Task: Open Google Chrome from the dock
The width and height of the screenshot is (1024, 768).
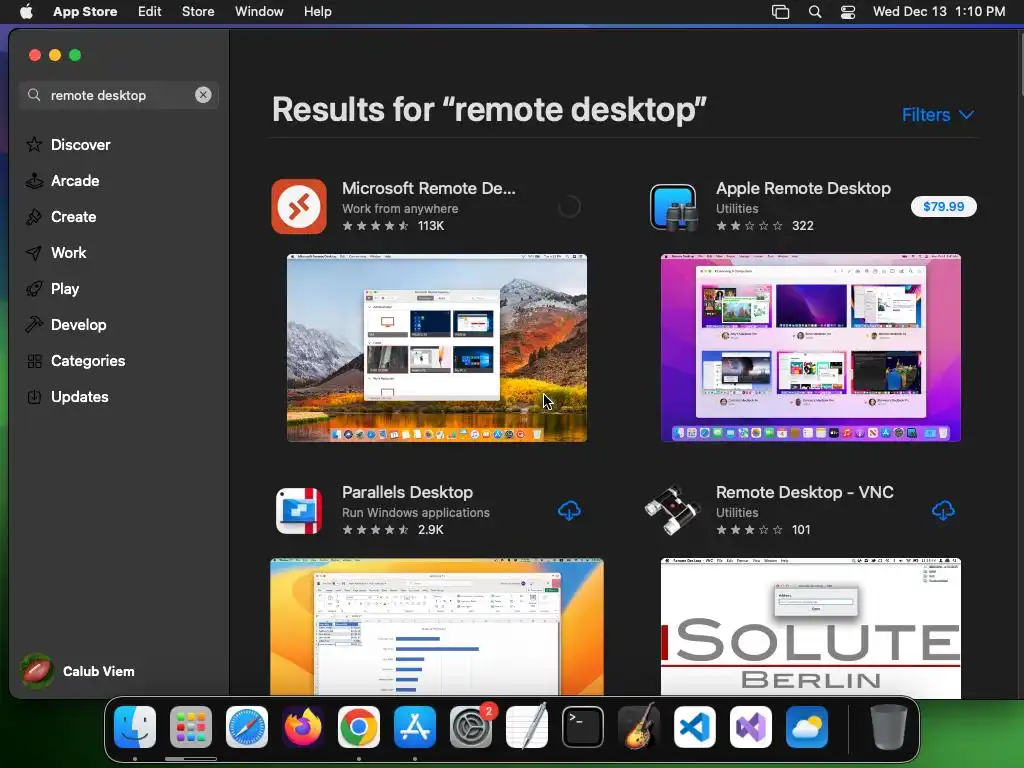Action: [359, 727]
